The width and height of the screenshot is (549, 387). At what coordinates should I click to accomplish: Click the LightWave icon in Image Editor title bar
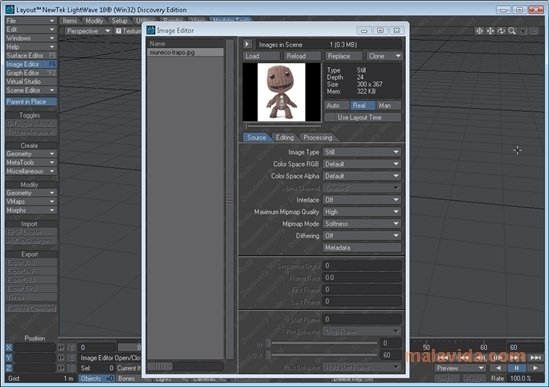(151, 30)
